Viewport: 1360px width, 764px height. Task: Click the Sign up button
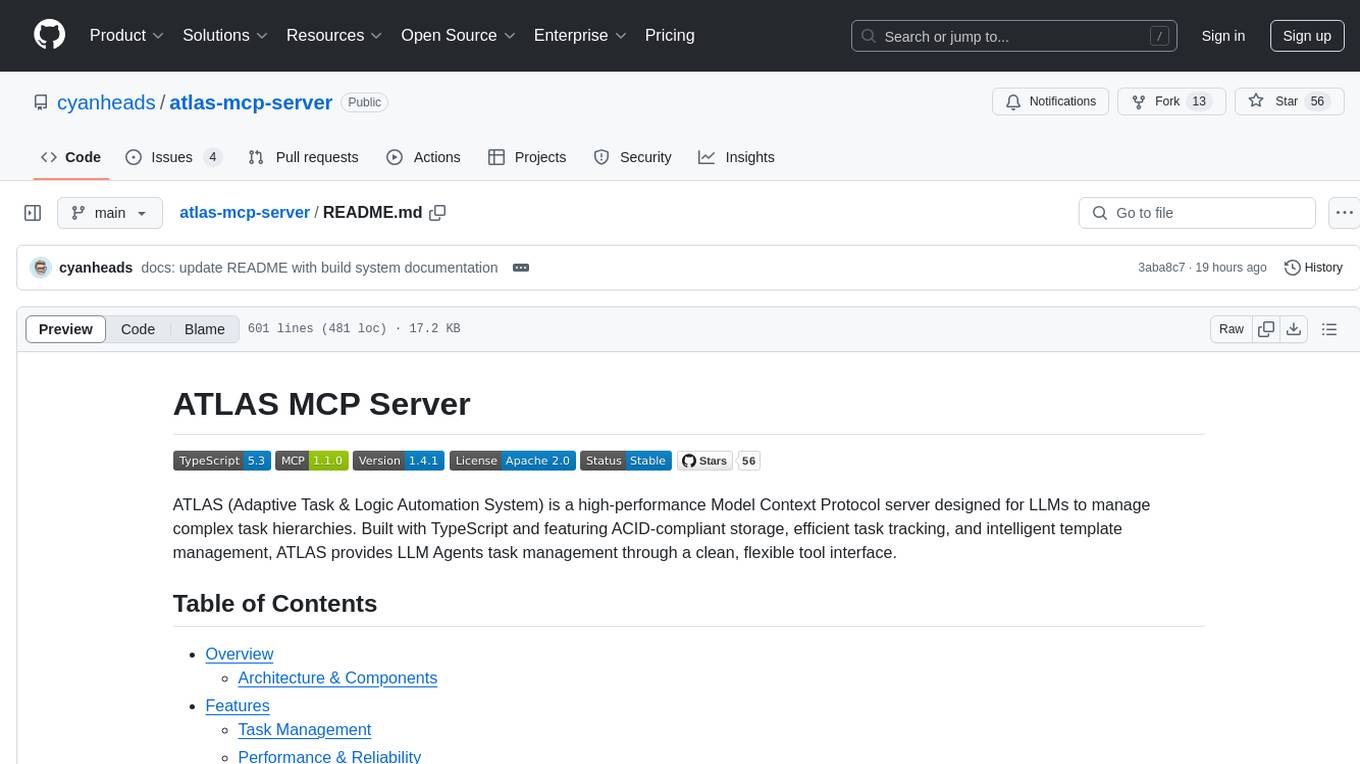coord(1307,36)
